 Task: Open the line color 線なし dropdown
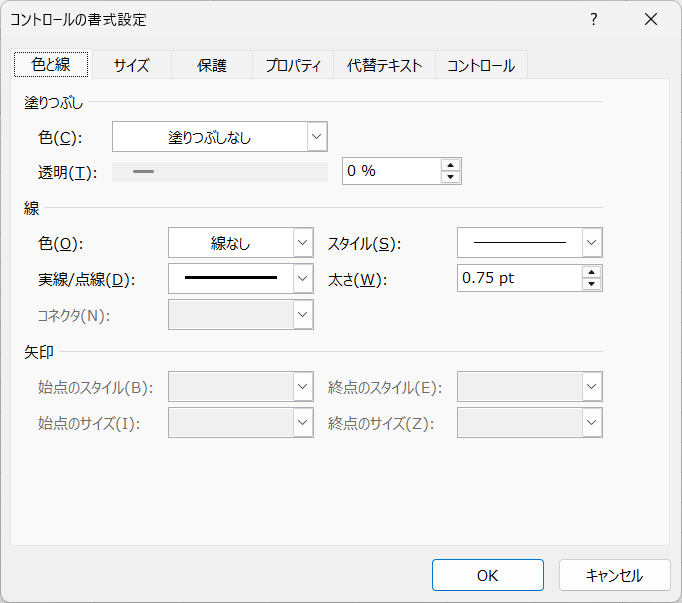point(241,242)
